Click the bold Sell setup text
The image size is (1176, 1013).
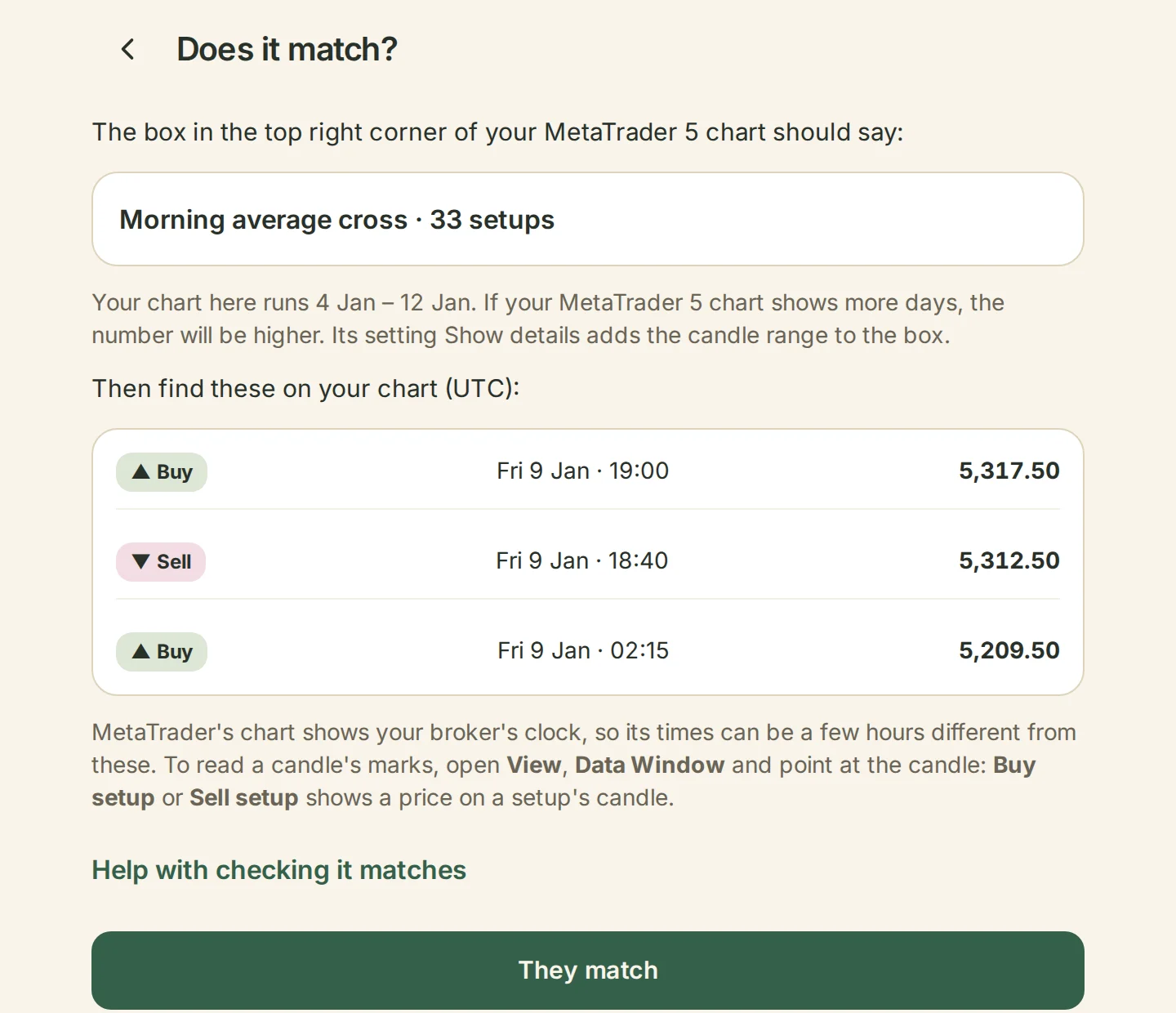click(x=243, y=798)
